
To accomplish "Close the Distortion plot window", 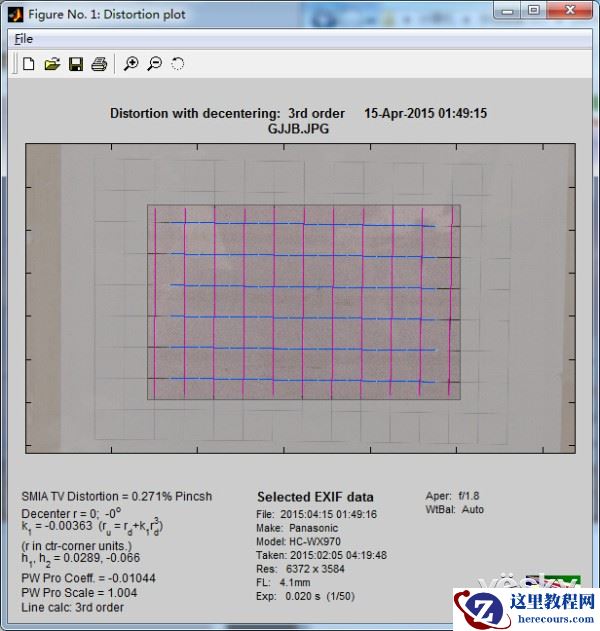I will click(570, 10).
